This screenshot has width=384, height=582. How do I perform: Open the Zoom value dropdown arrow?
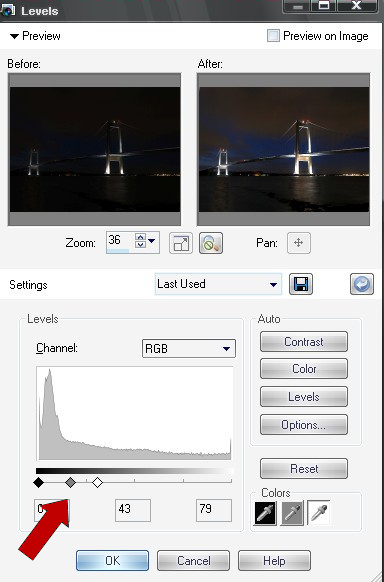(152, 241)
